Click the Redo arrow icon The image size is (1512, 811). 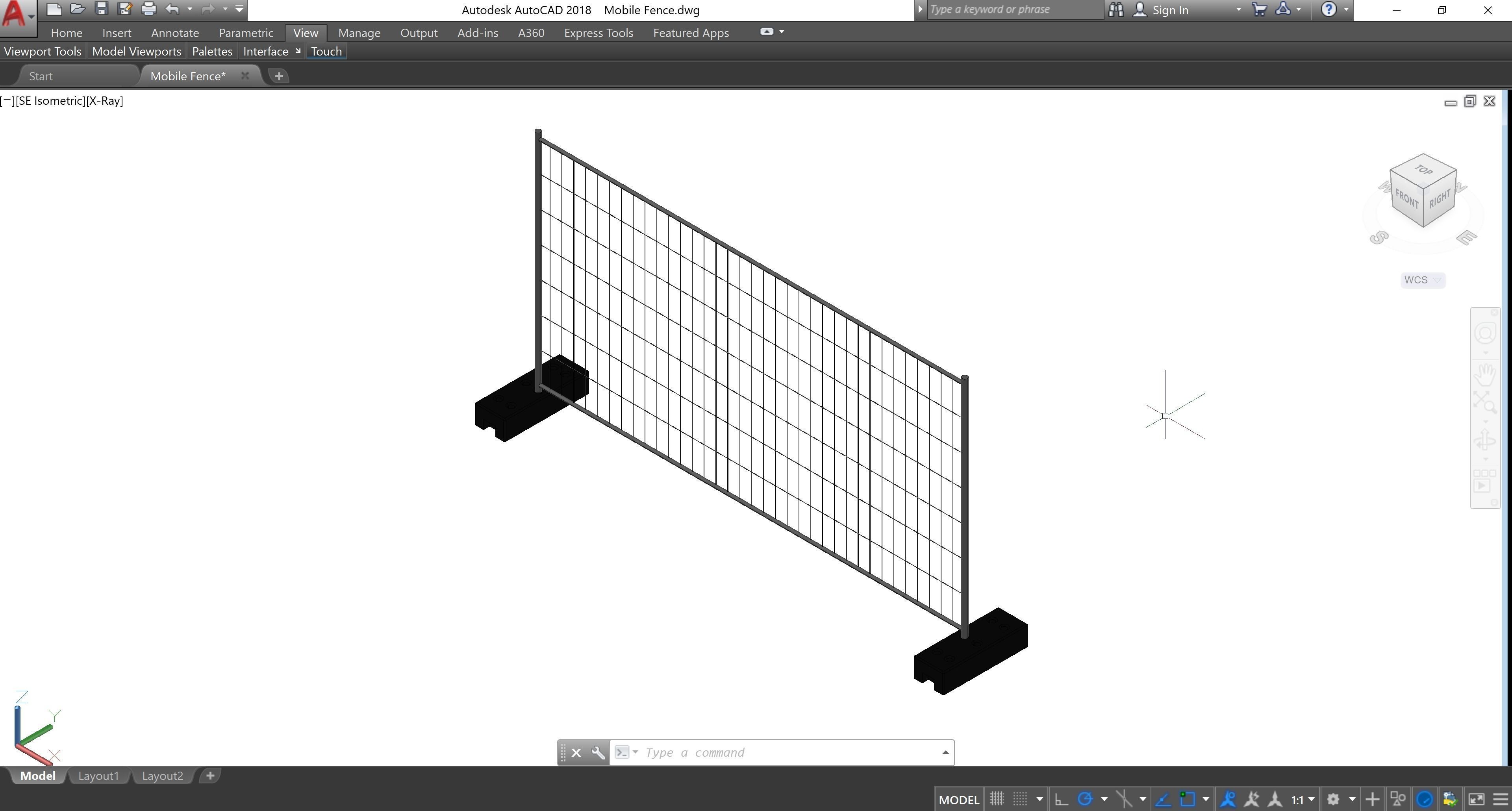[x=208, y=9]
